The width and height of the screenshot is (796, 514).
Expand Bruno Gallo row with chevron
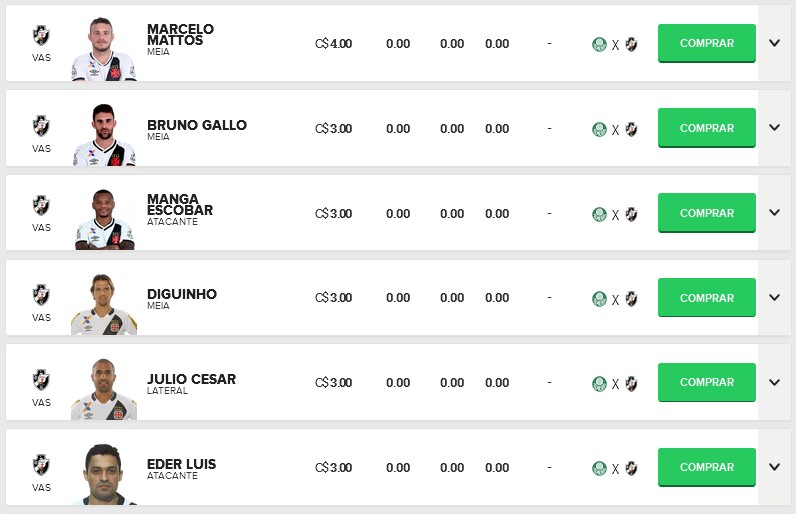(774, 128)
